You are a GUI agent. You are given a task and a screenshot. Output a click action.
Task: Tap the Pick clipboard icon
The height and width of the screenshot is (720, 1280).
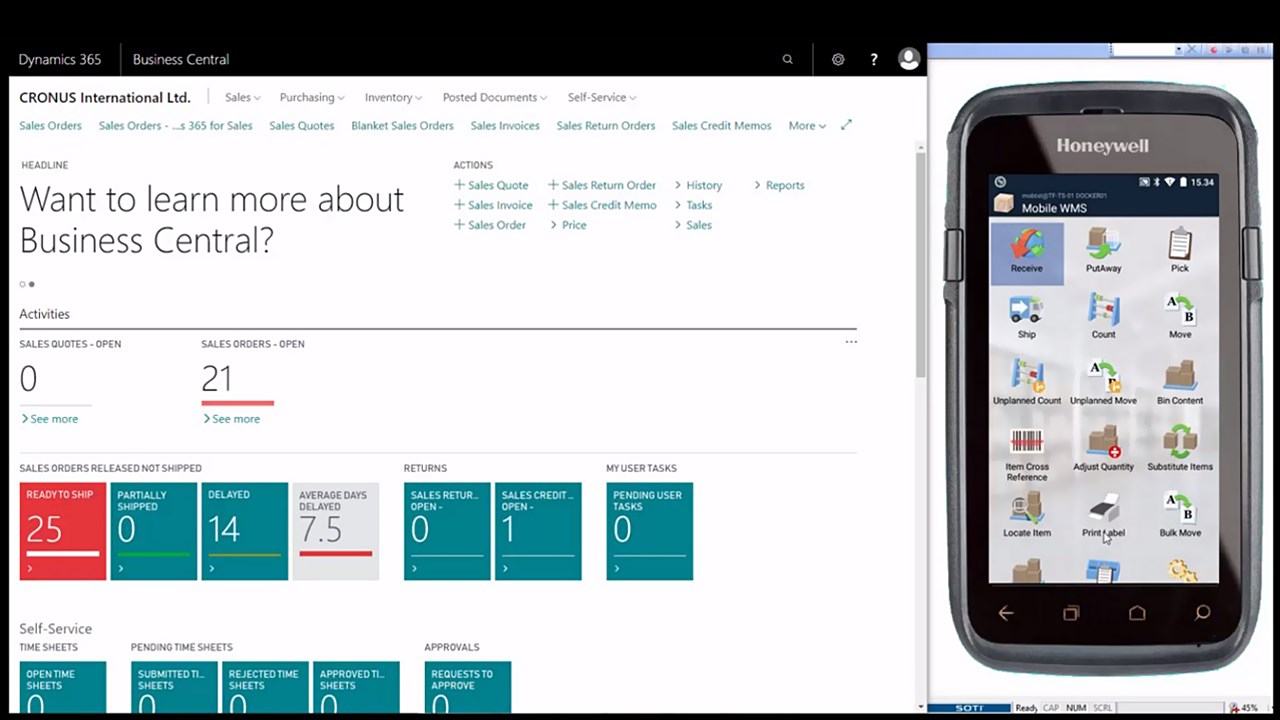[1180, 251]
